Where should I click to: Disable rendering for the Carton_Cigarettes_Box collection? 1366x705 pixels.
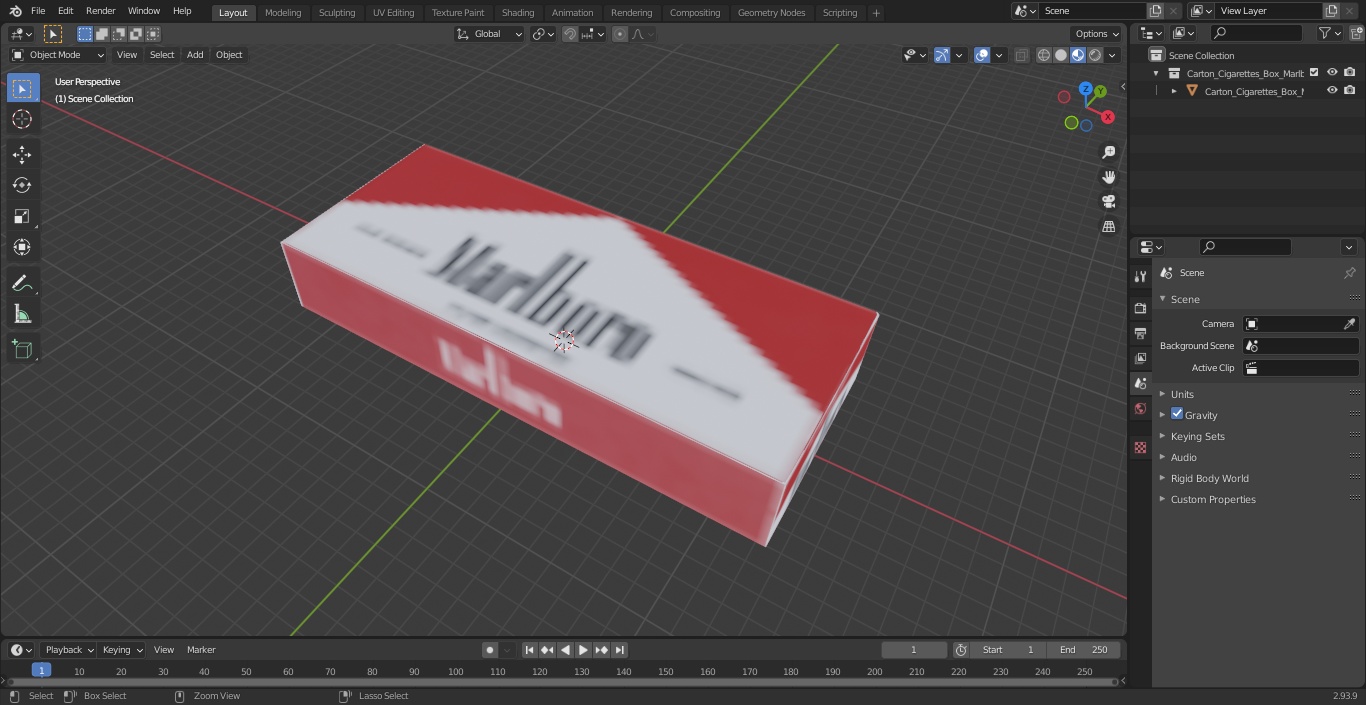(1350, 72)
